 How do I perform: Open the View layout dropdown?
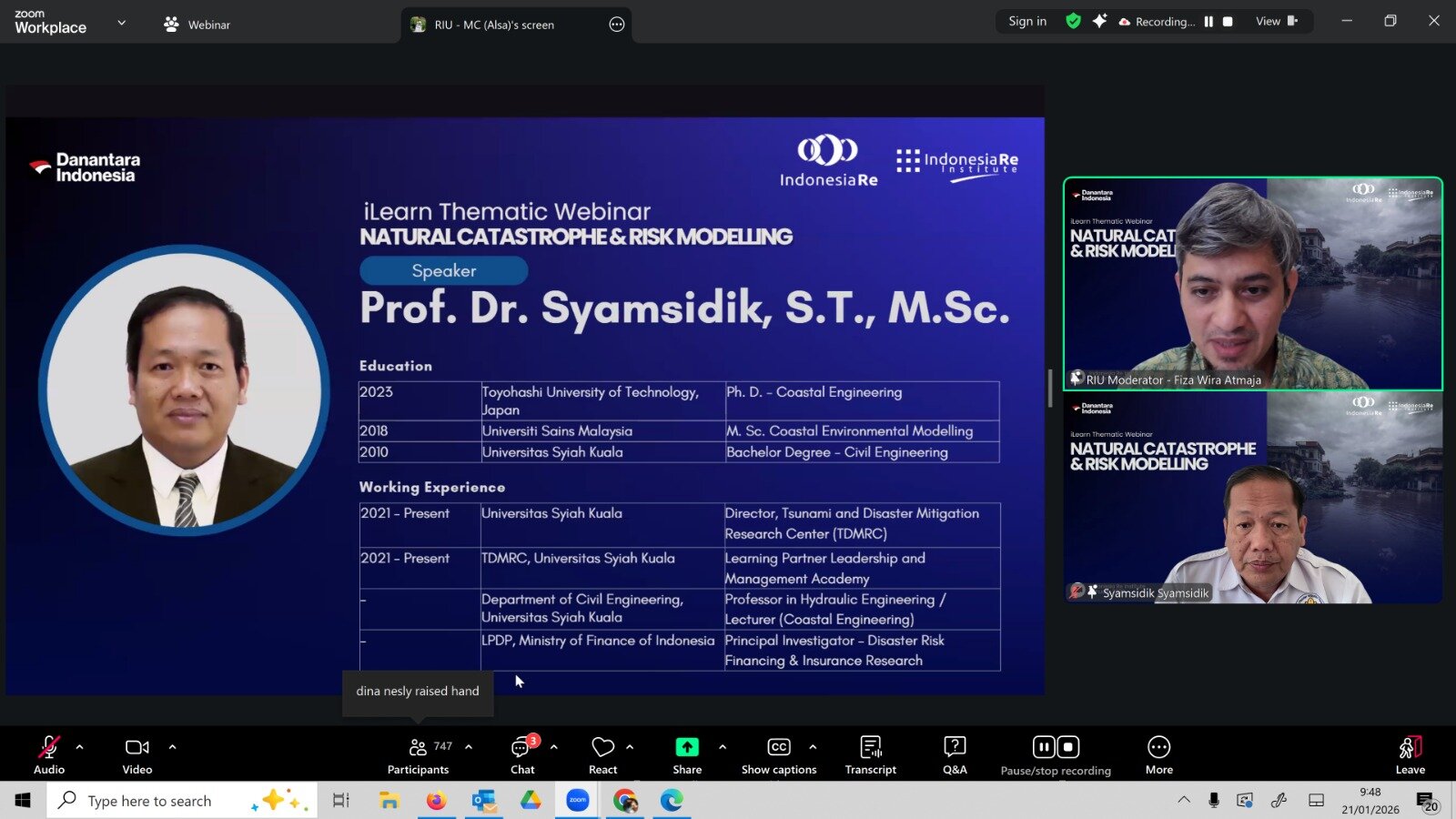click(x=1276, y=21)
